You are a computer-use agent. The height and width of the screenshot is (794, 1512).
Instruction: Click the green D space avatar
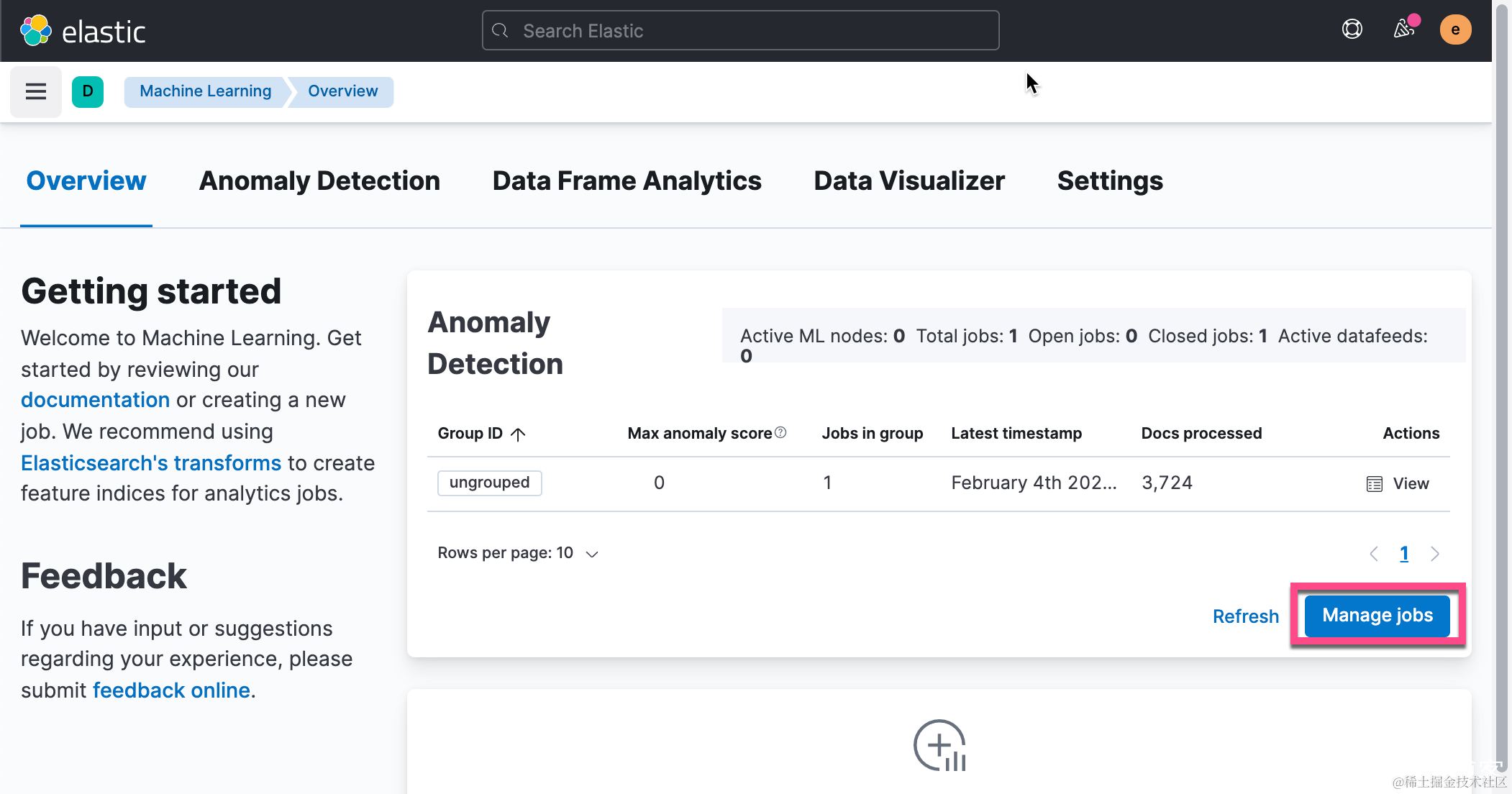[x=88, y=91]
